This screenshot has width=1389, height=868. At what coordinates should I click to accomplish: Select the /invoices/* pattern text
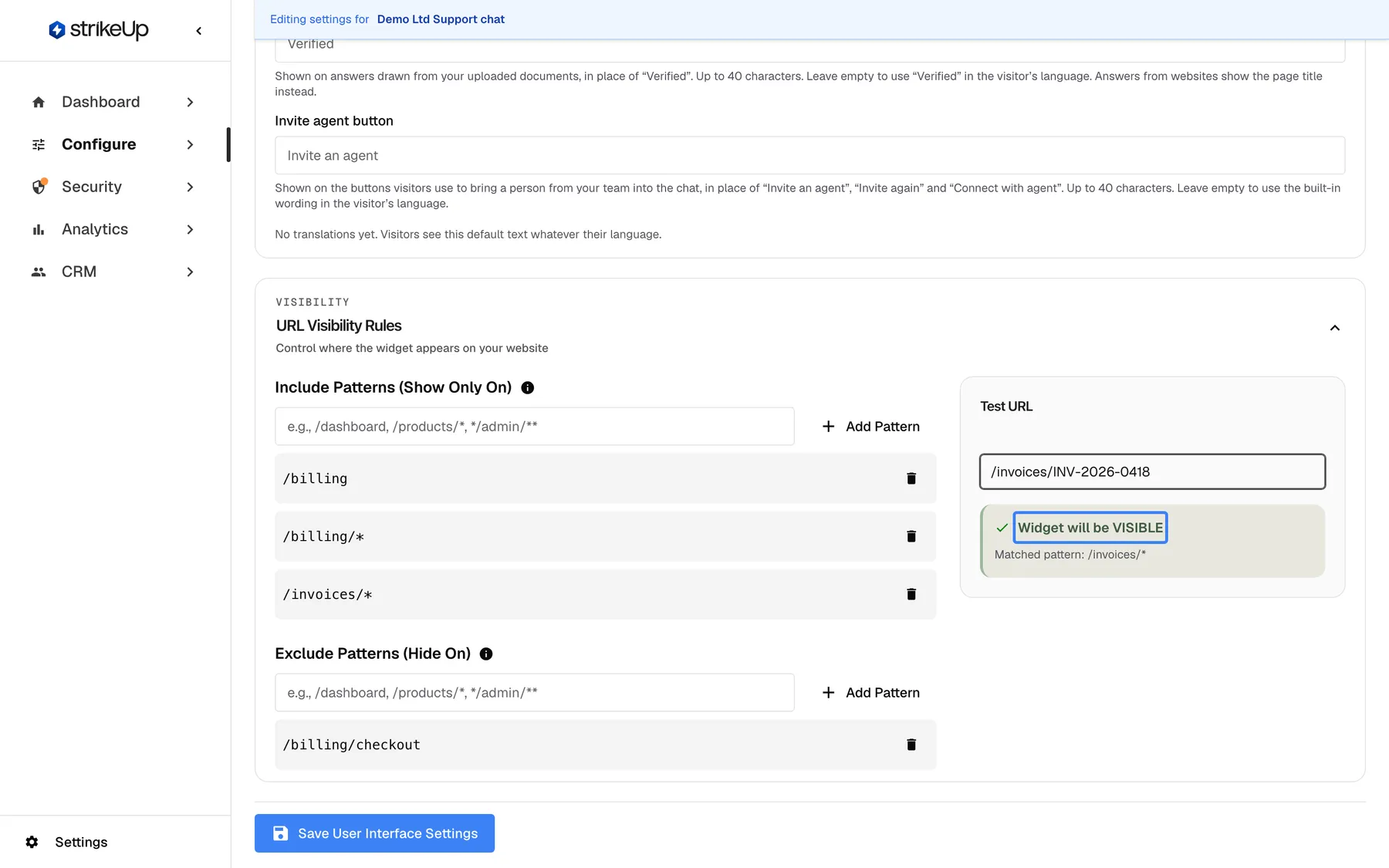coord(327,594)
